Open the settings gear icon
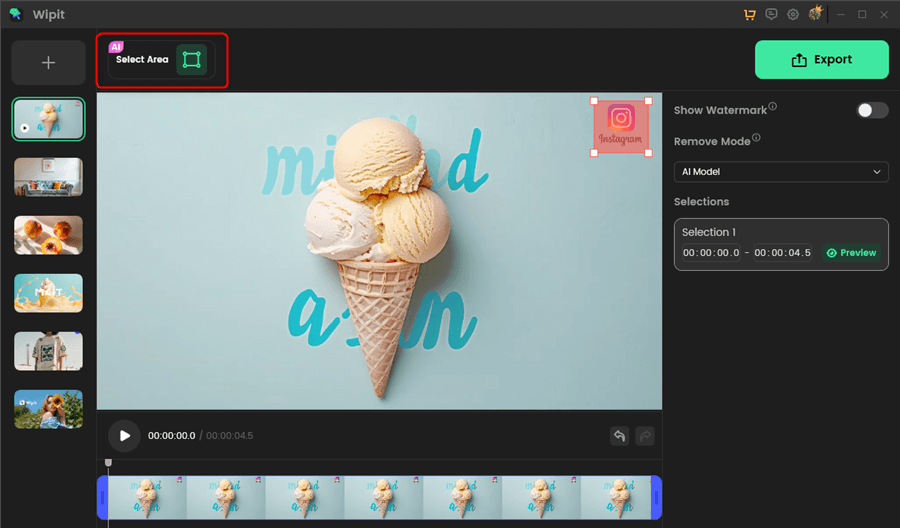The image size is (900, 528). tap(793, 14)
